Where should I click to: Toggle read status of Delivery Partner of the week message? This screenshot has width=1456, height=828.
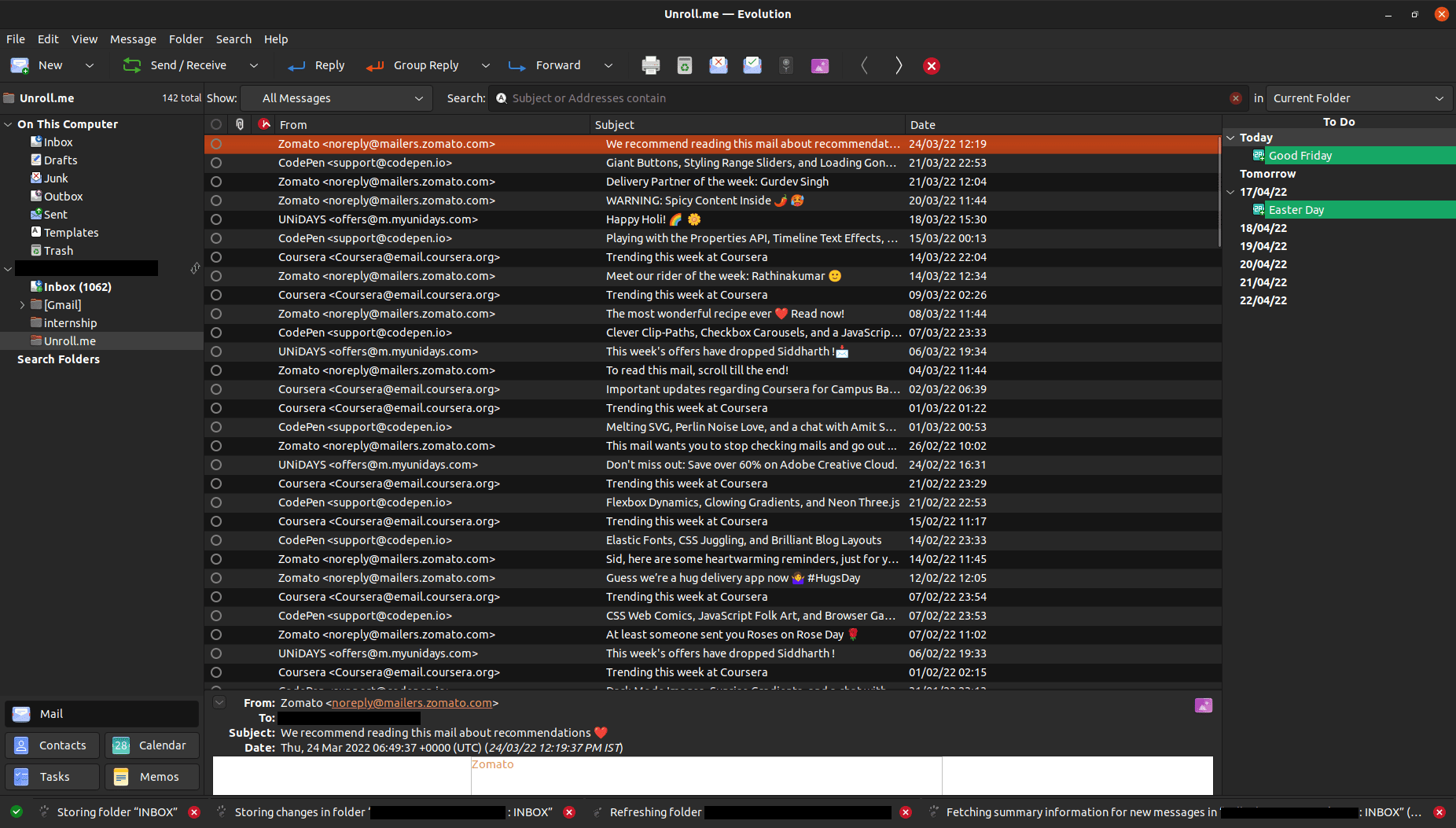tap(216, 182)
